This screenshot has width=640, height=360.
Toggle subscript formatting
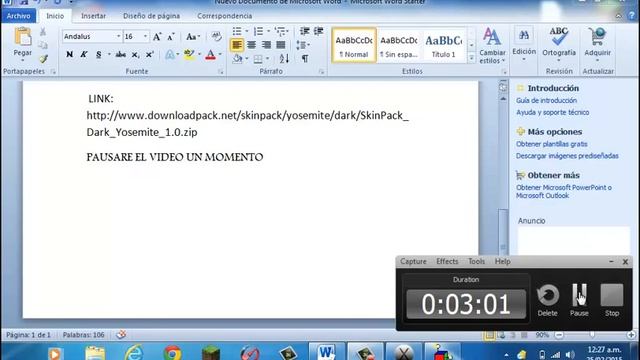coord(135,55)
